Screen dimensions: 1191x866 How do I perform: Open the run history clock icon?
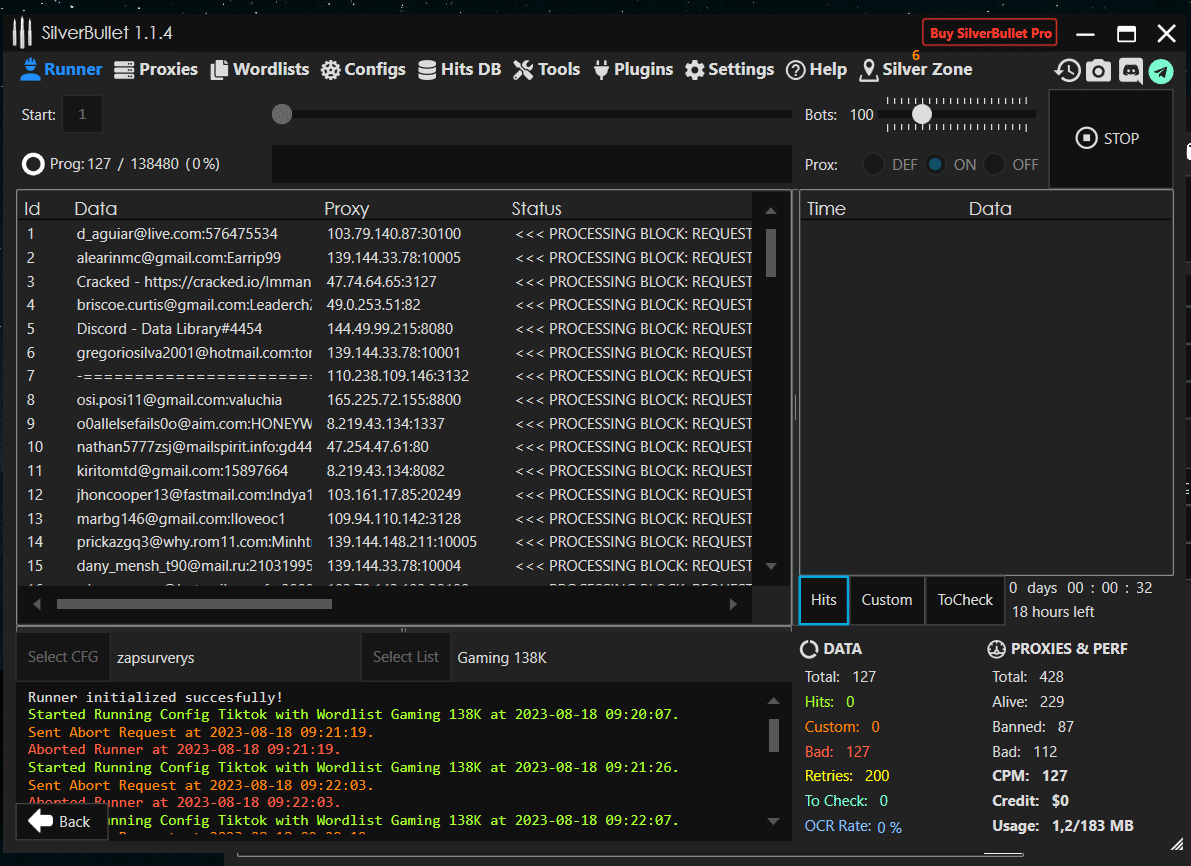pyautogui.click(x=1067, y=70)
